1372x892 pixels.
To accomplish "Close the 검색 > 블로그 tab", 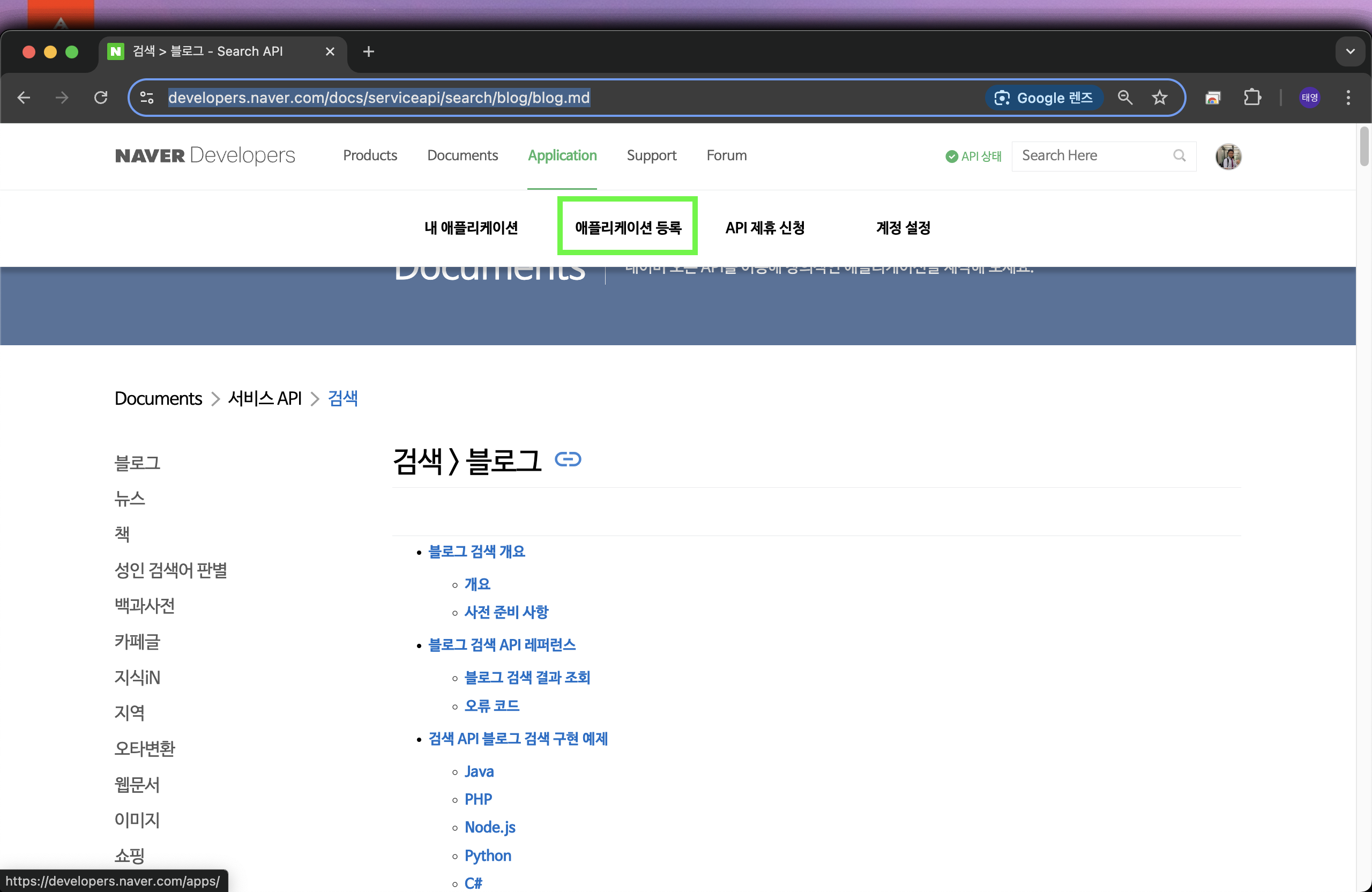I will 330,51.
